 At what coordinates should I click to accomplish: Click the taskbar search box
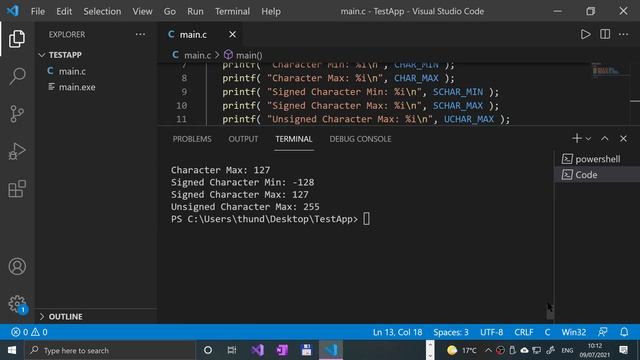110,350
